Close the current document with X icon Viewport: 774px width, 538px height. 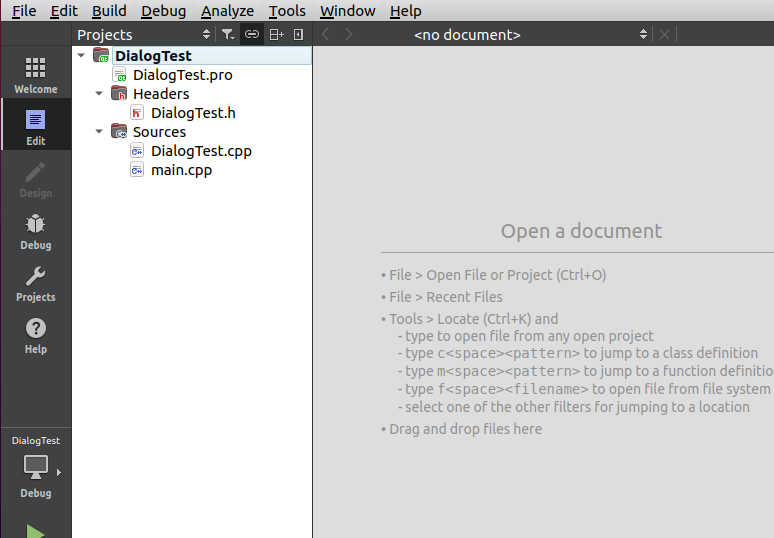664,35
